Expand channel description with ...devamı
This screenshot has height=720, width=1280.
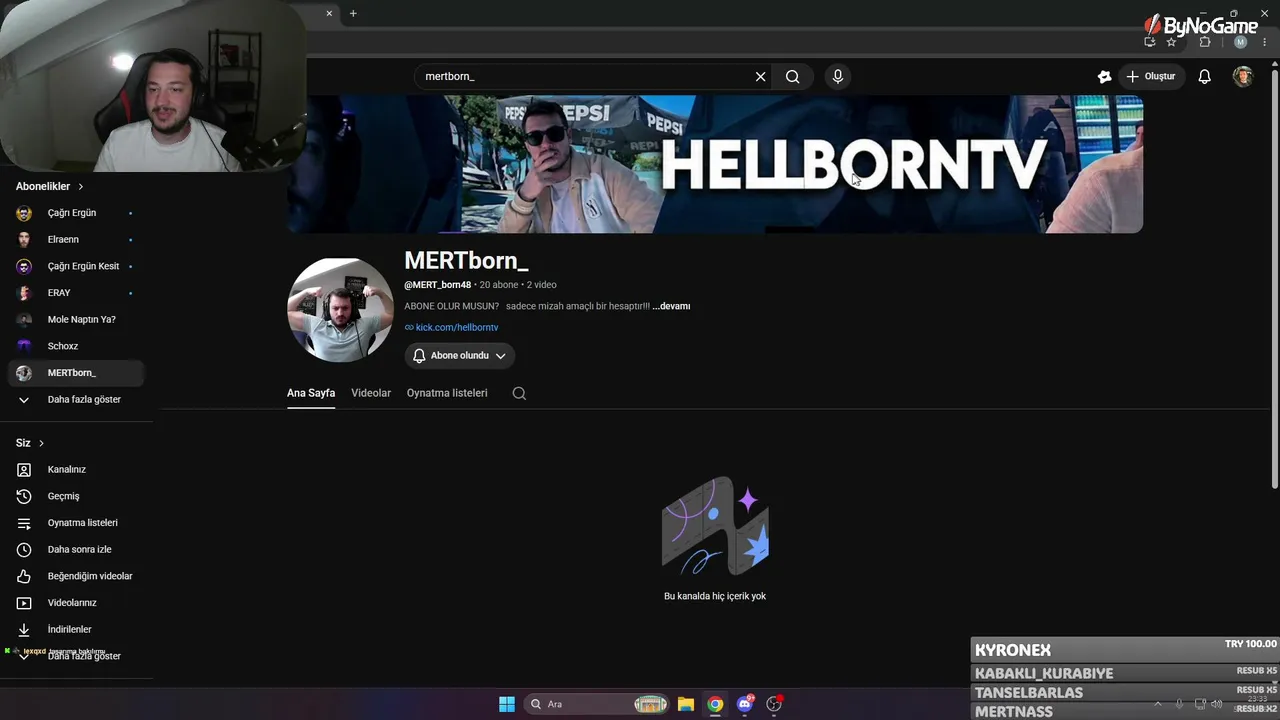click(671, 306)
